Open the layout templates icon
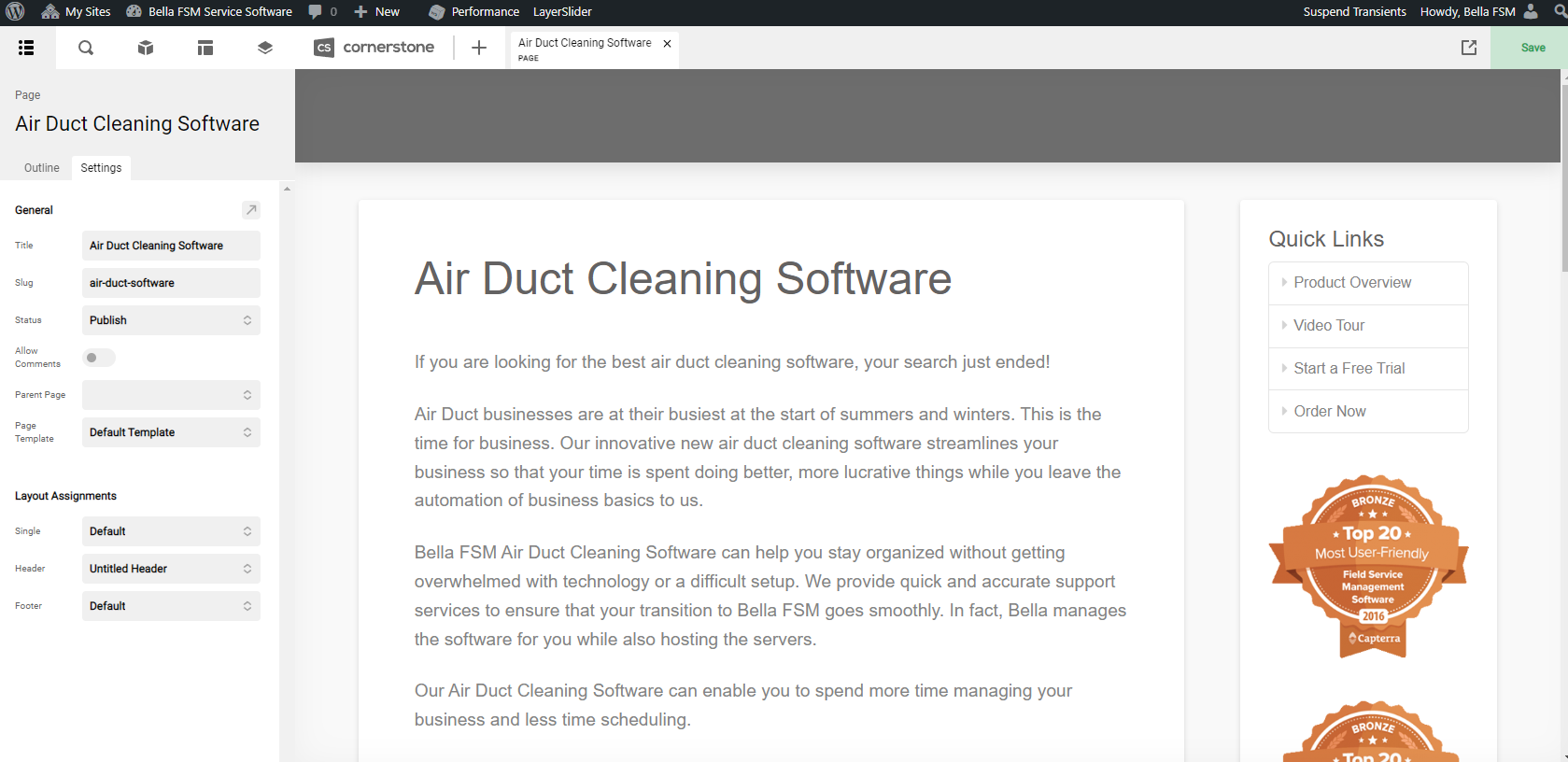 click(x=205, y=48)
